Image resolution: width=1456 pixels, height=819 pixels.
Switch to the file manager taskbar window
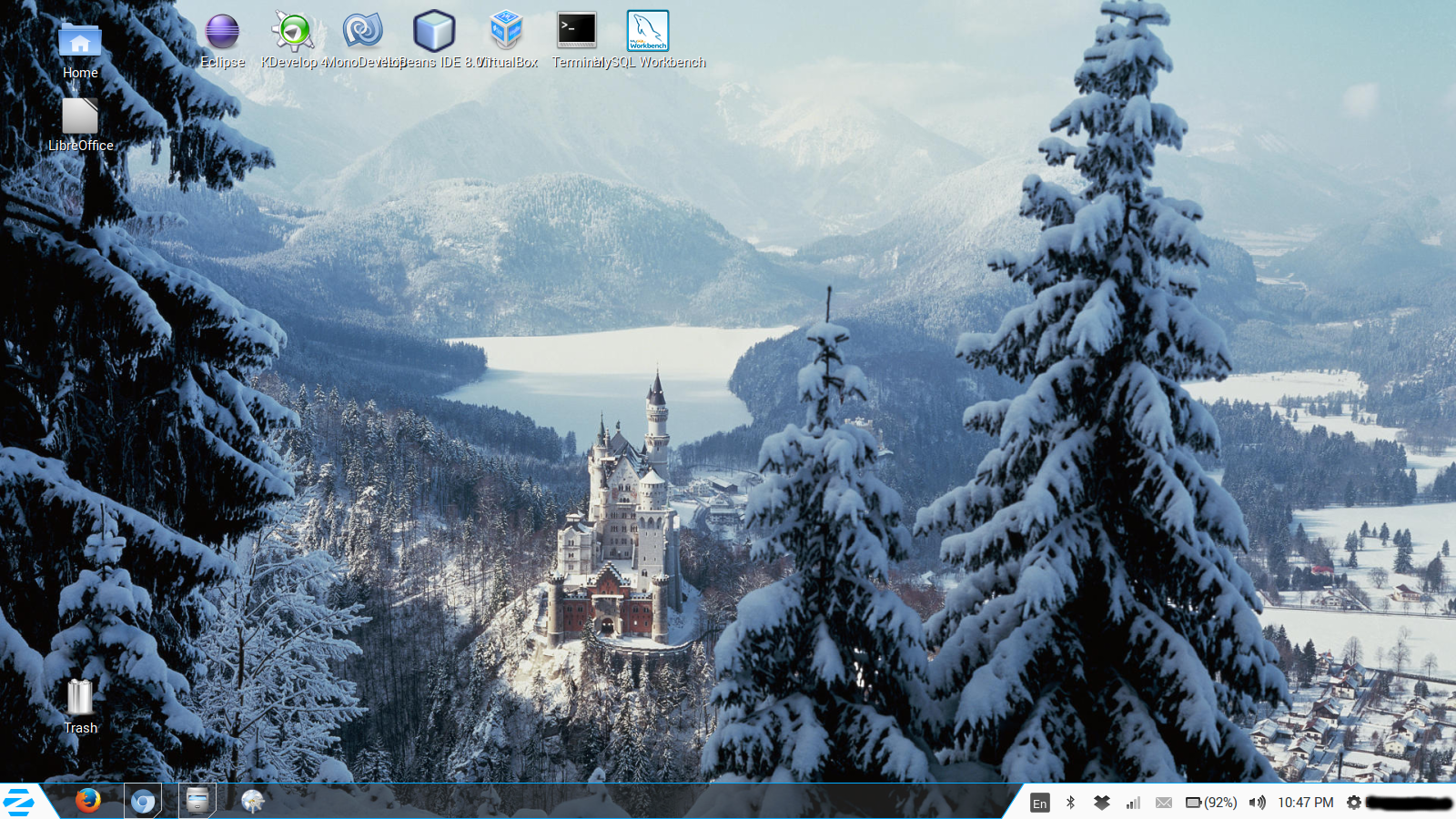[x=197, y=801]
